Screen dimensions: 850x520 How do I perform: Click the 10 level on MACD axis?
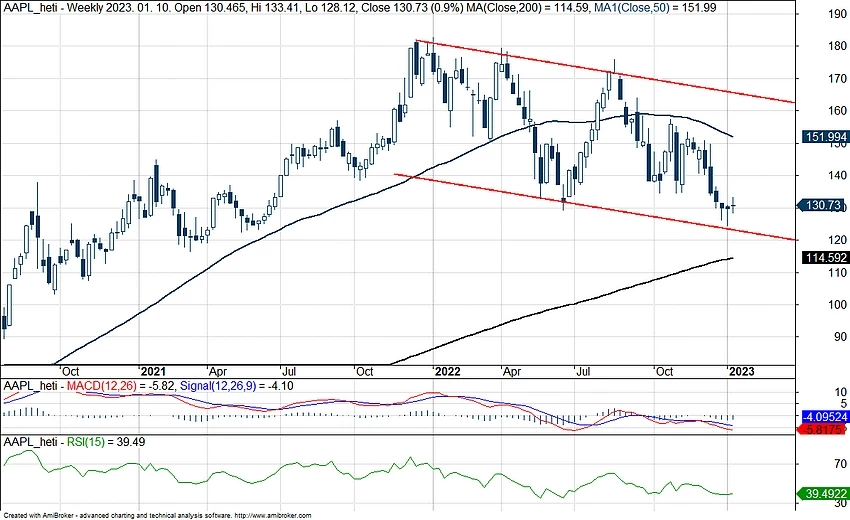click(841, 392)
